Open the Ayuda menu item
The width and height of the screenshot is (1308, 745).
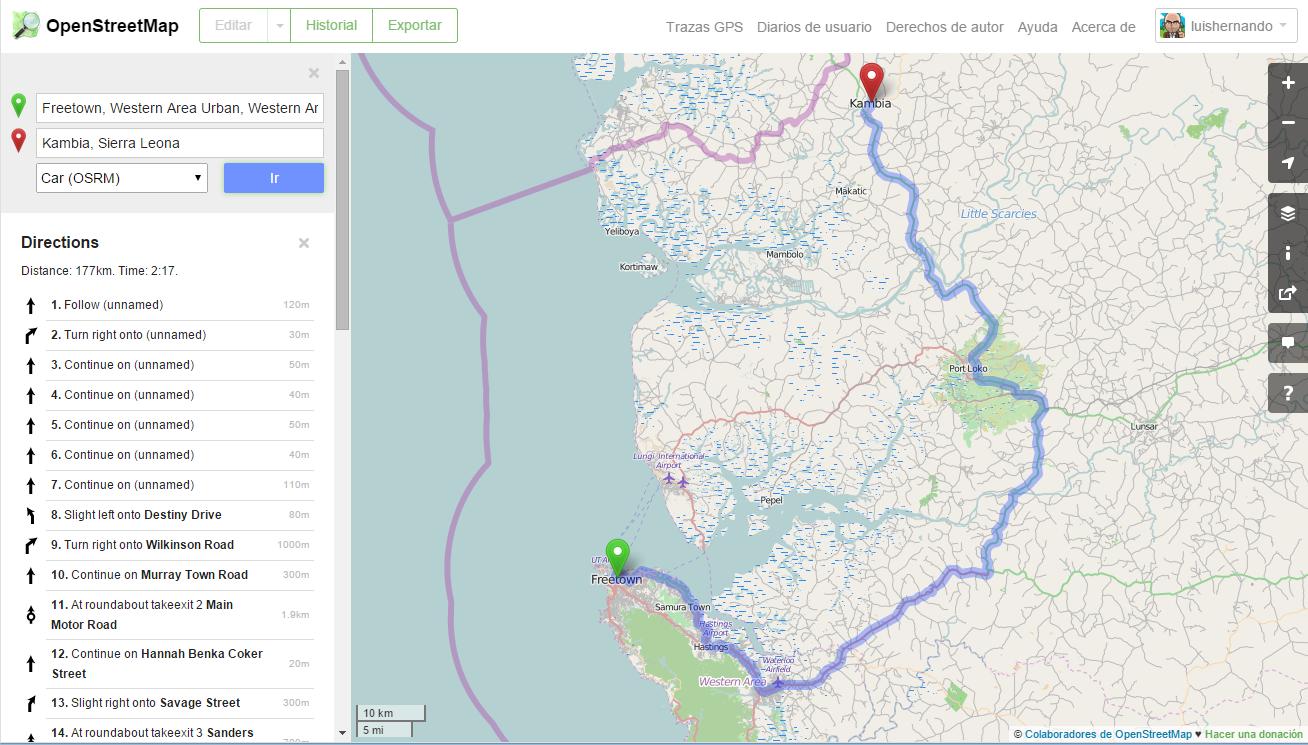tap(1037, 27)
